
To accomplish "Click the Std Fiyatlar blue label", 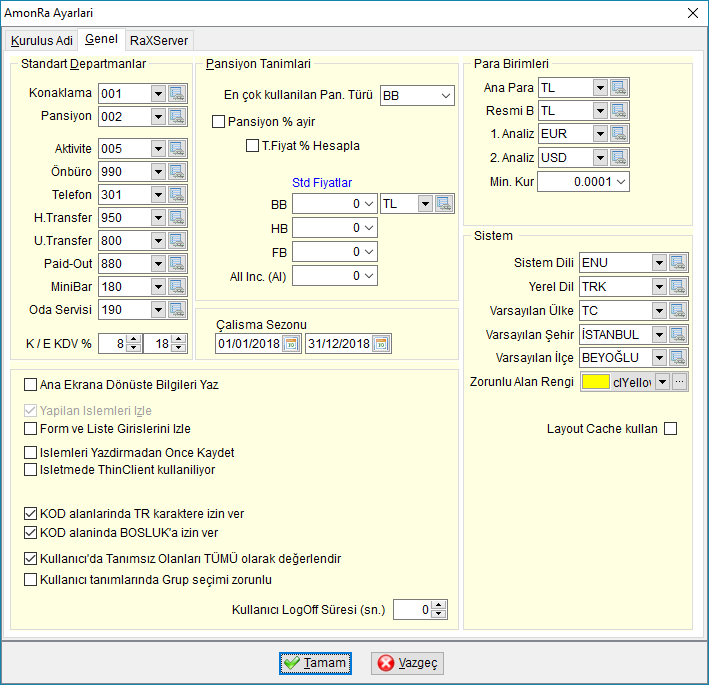I will [x=322, y=183].
